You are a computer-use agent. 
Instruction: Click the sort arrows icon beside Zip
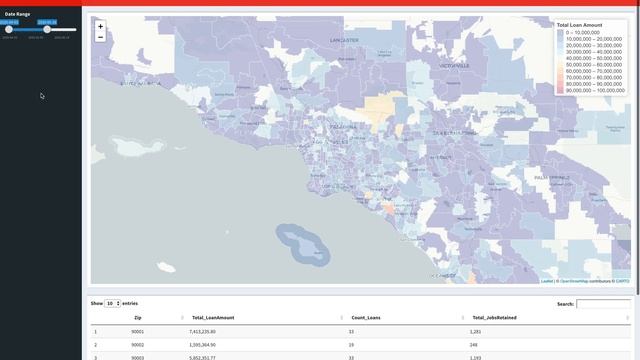coord(182,318)
